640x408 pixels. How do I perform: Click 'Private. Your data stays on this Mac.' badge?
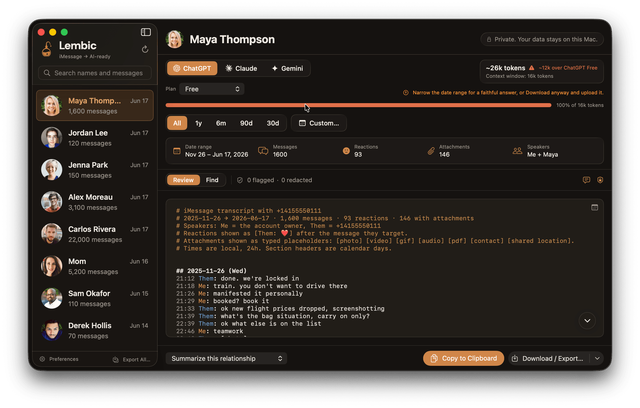click(x=542, y=40)
